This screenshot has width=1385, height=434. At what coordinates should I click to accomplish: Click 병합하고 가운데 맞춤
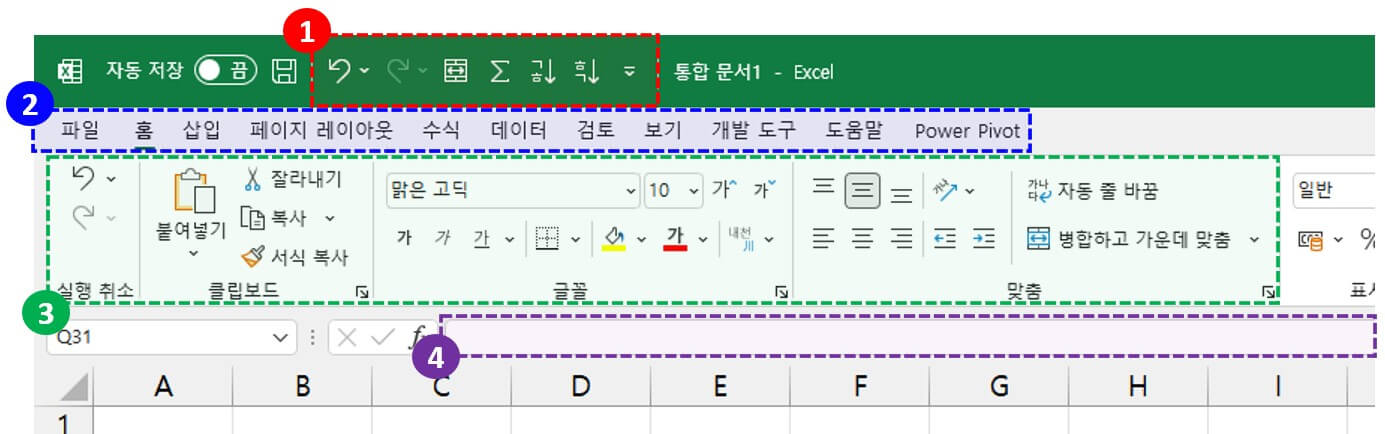[x=1130, y=239]
